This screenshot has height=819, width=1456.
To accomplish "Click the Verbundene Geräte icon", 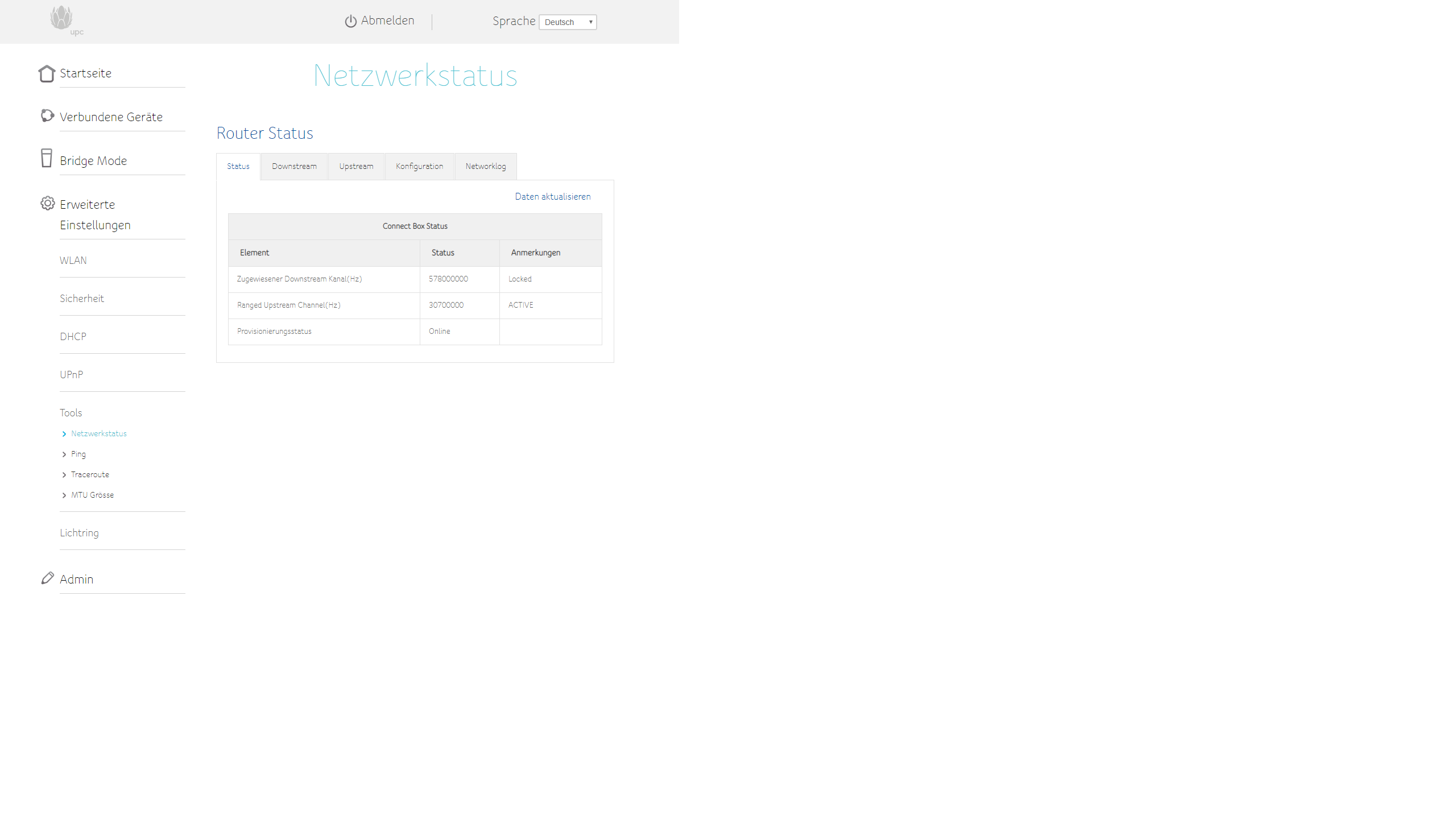I will [47, 116].
